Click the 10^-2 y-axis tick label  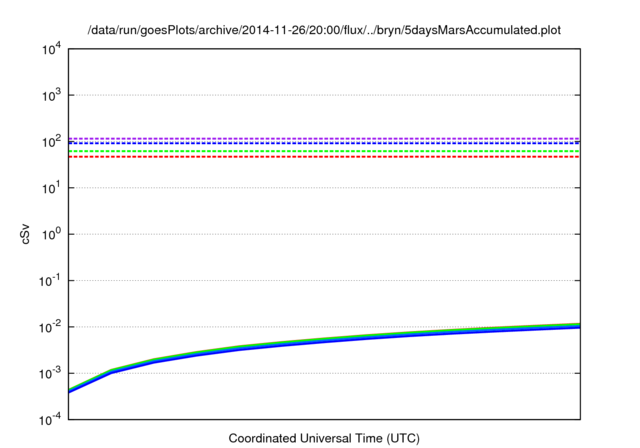pyautogui.click(x=50, y=328)
